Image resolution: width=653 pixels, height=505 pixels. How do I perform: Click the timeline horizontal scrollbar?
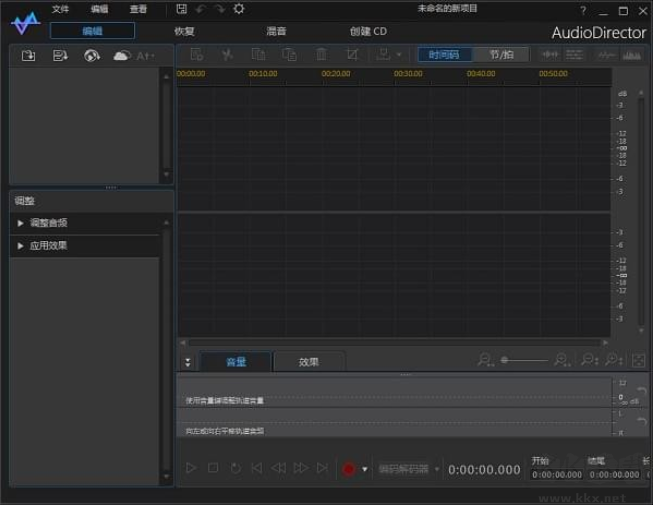point(396,343)
